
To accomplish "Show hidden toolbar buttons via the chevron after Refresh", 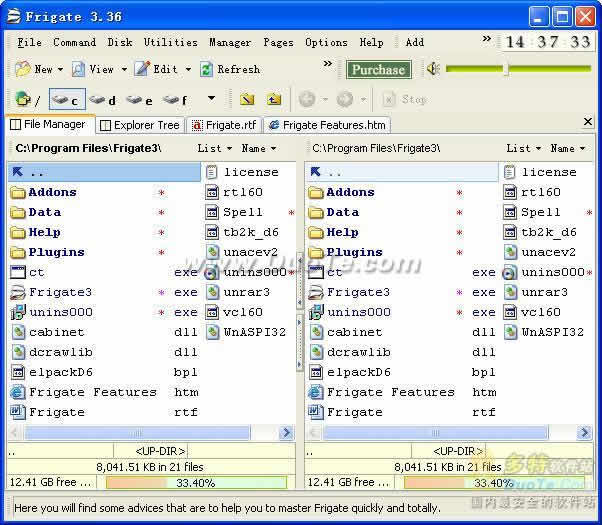I will (327, 64).
